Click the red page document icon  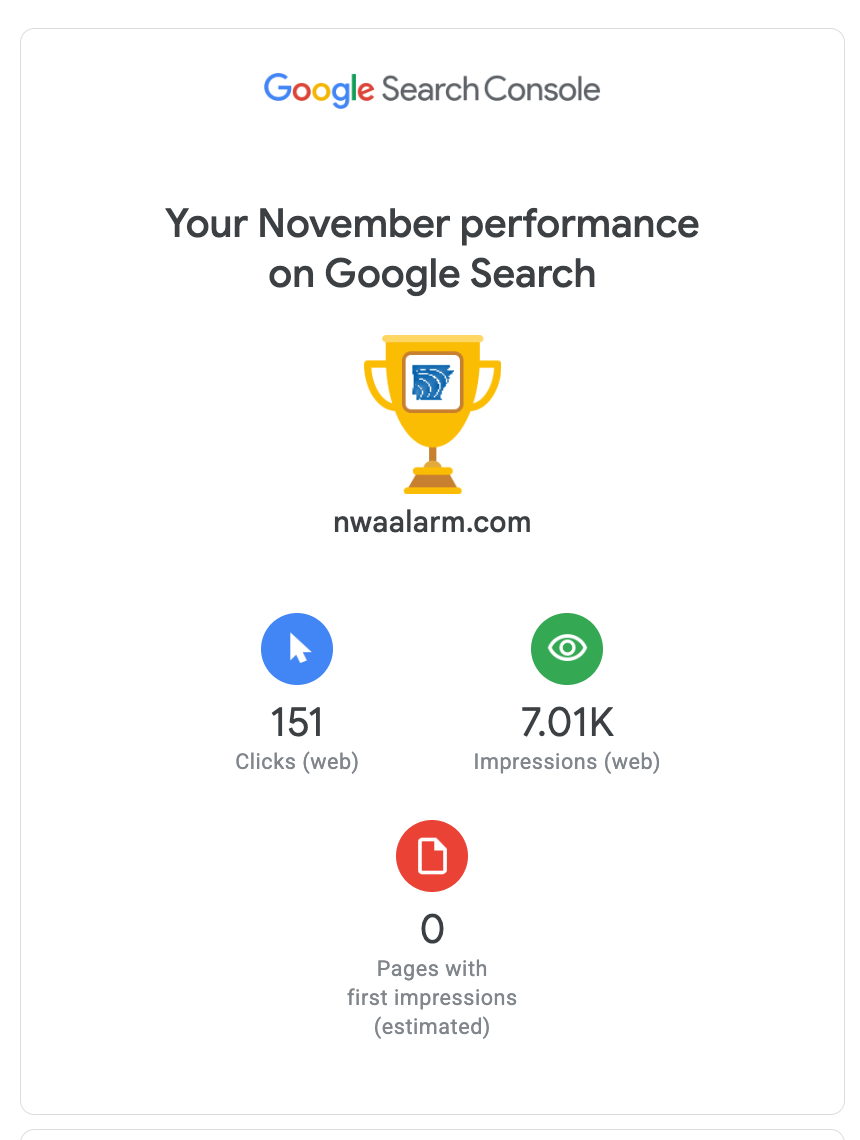tap(432, 856)
